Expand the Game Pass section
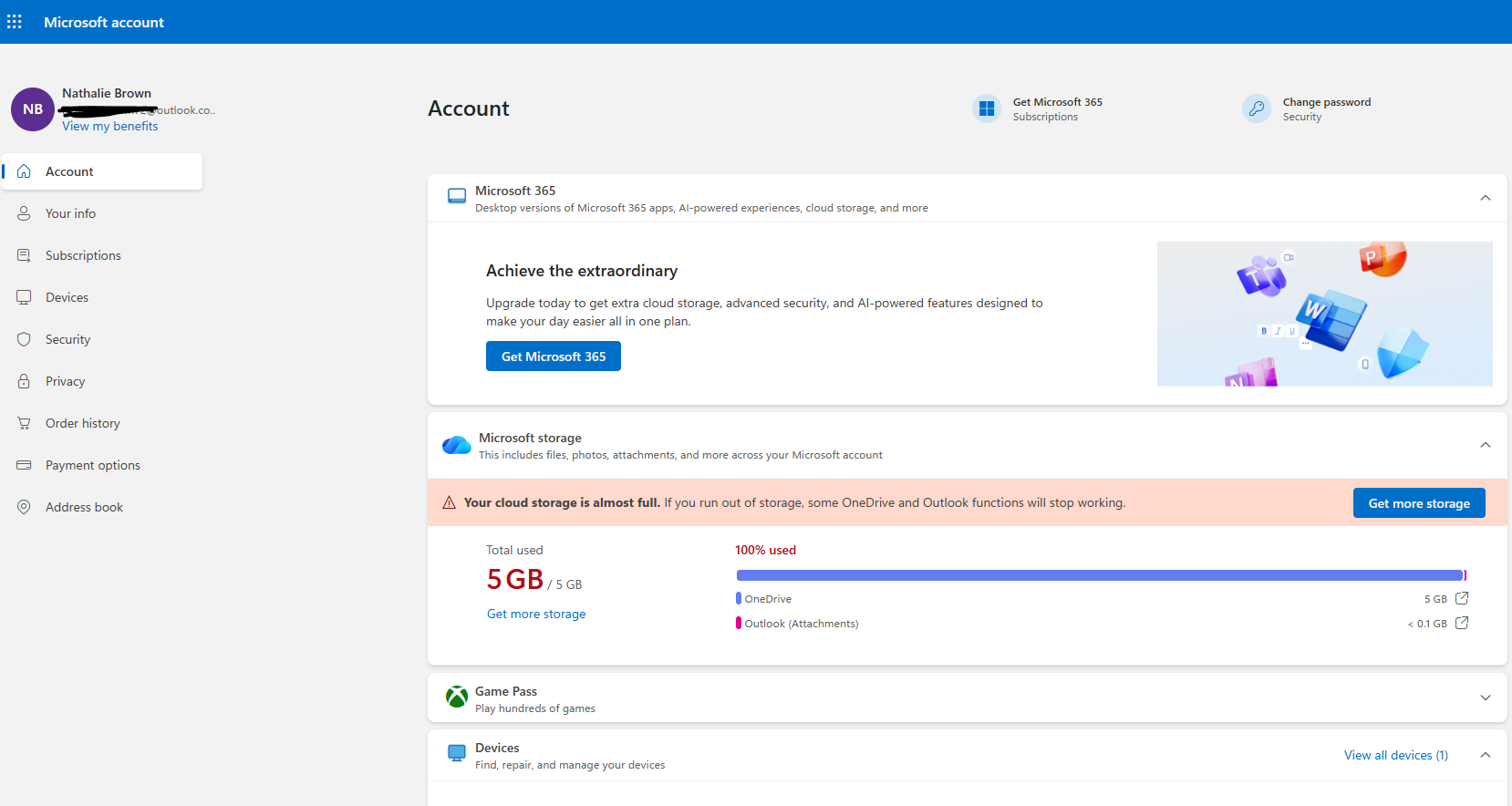This screenshot has width=1512, height=806. click(x=1486, y=697)
